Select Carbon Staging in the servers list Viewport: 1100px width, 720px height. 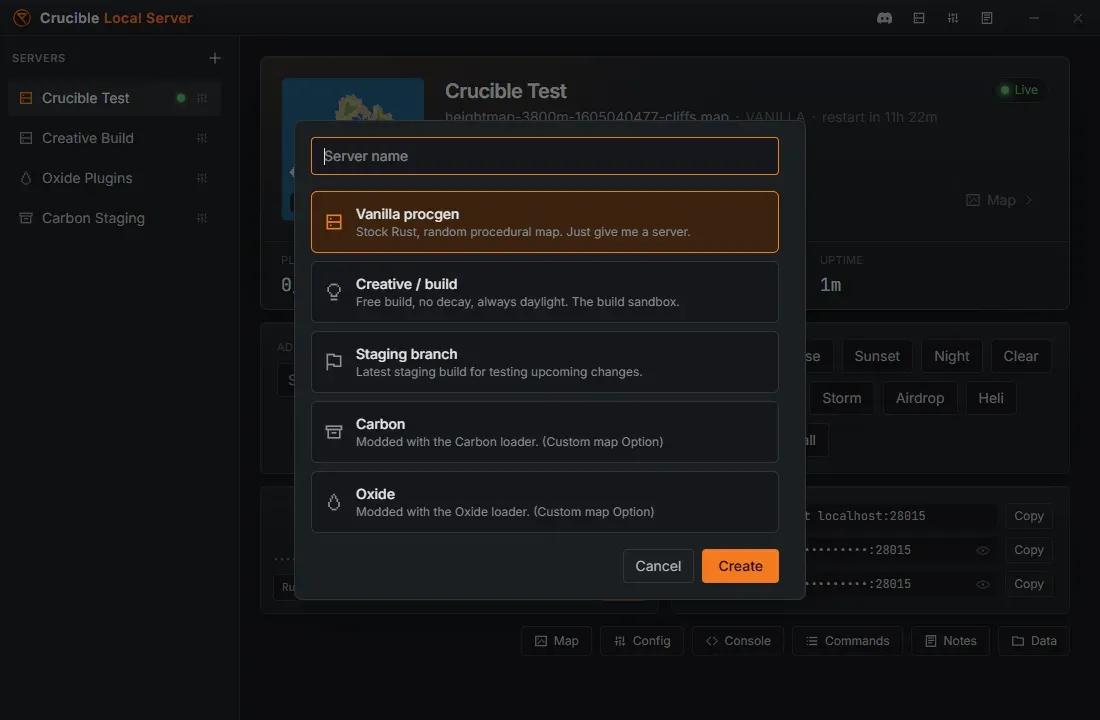point(114,218)
